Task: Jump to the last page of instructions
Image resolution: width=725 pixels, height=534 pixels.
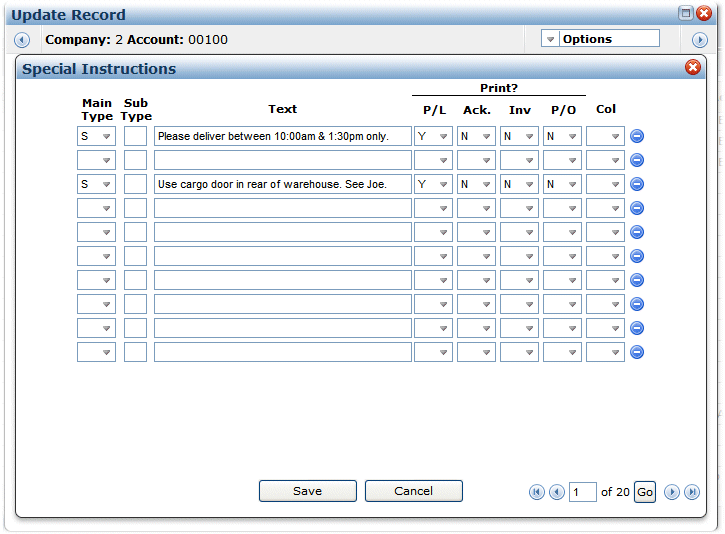Action: [691, 492]
